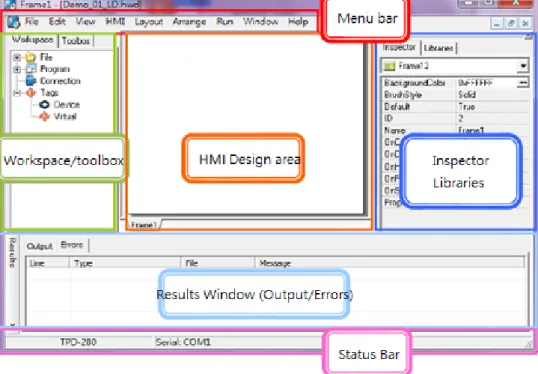
Task: Click the Message column header
Action: point(390,263)
